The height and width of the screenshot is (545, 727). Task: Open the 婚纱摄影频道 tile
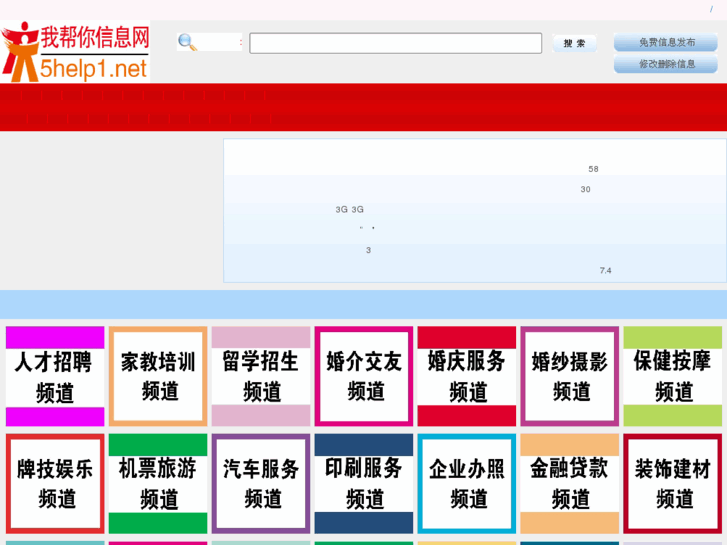tap(570, 376)
